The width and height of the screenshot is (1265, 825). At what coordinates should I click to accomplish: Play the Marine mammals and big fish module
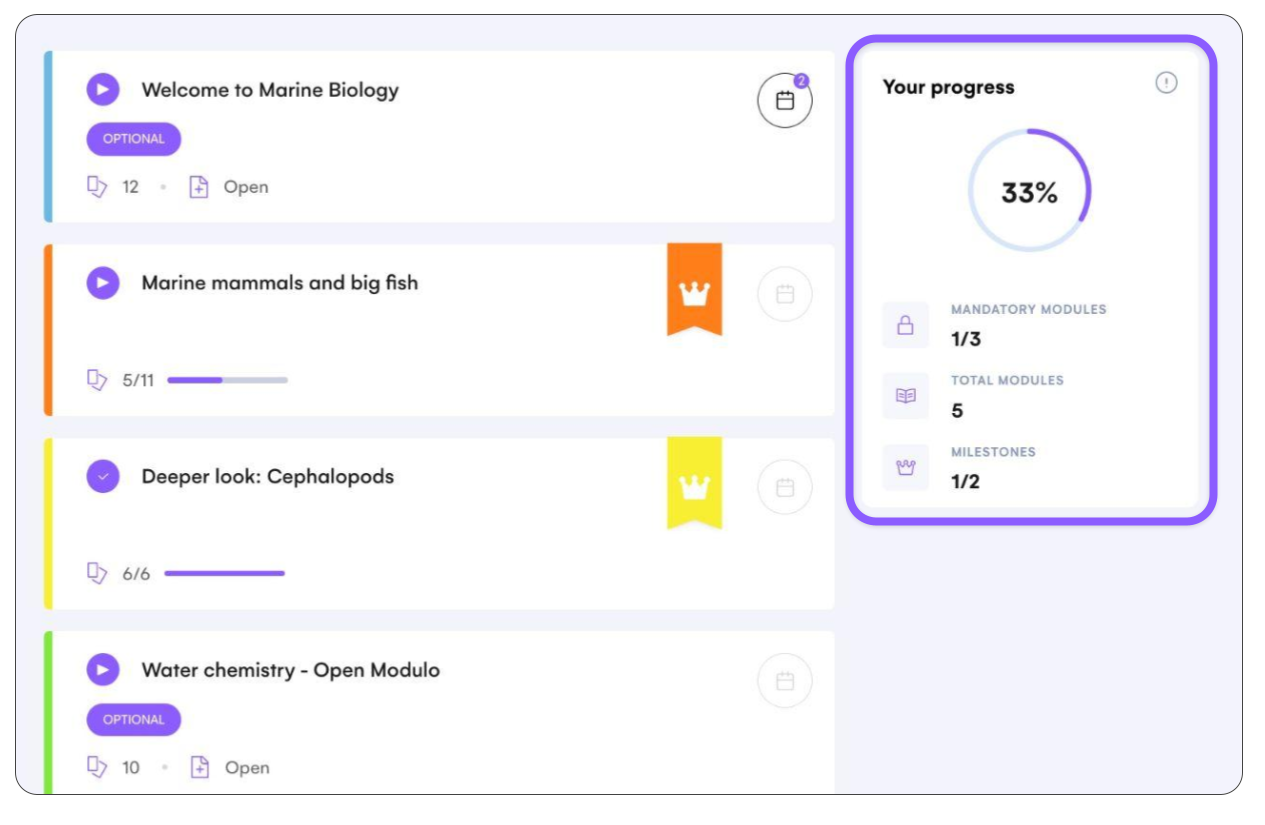click(103, 283)
